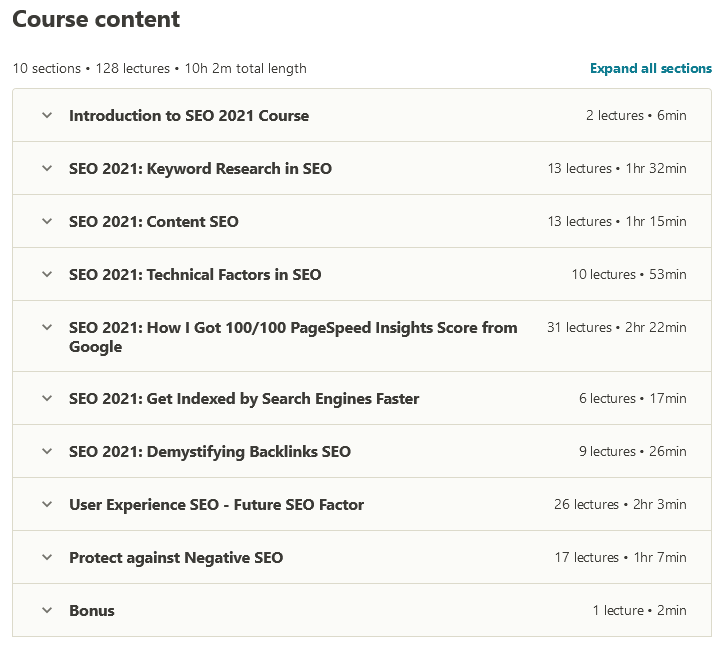720x645 pixels.
Task: Click '13 lectures • 1hr 32min' on Keyword Research row
Action: [616, 168]
